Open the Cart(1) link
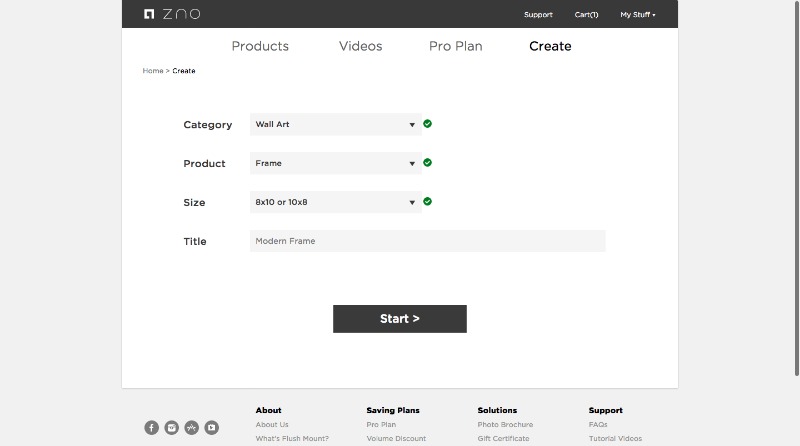Screen dimensions: 800x446 pos(586,15)
